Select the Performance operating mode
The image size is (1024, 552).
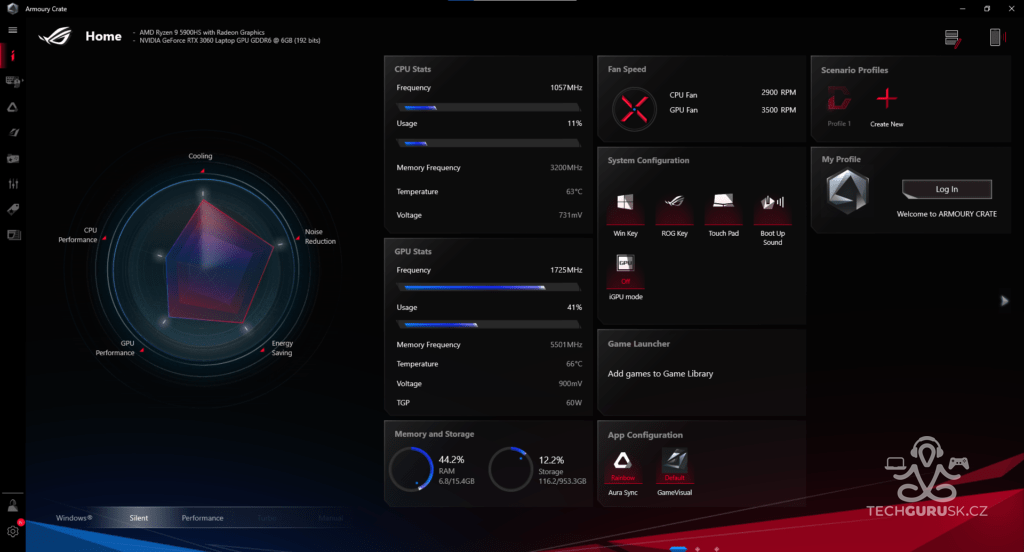(x=202, y=517)
